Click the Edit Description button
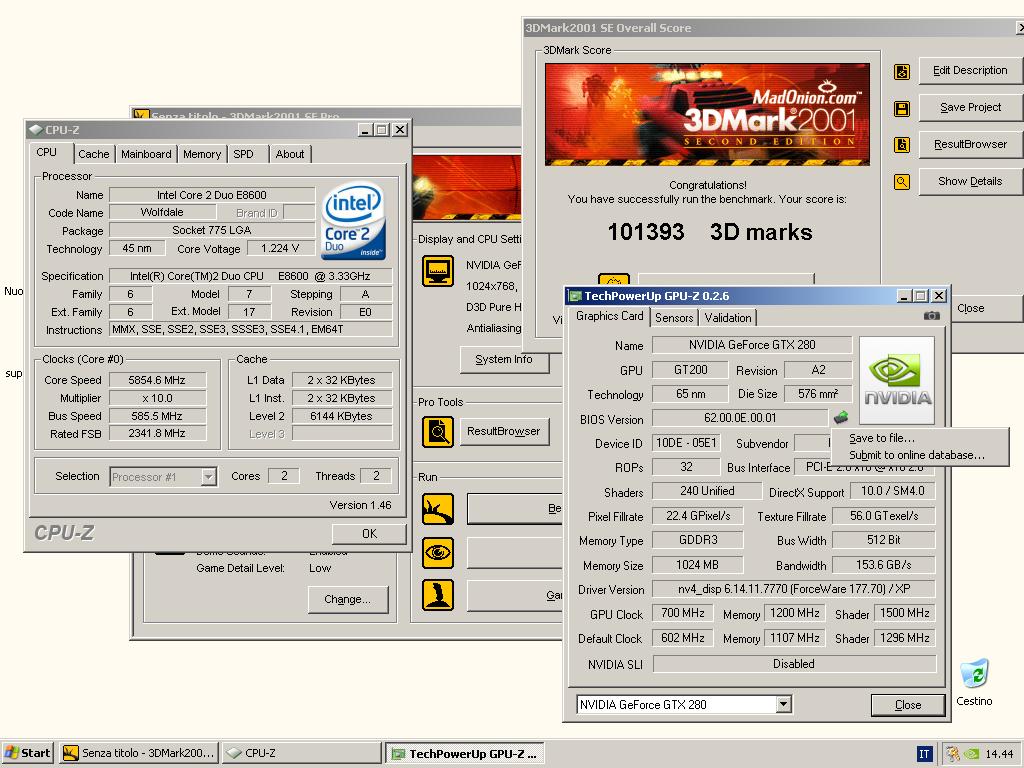The height and width of the screenshot is (768, 1024). click(970, 71)
